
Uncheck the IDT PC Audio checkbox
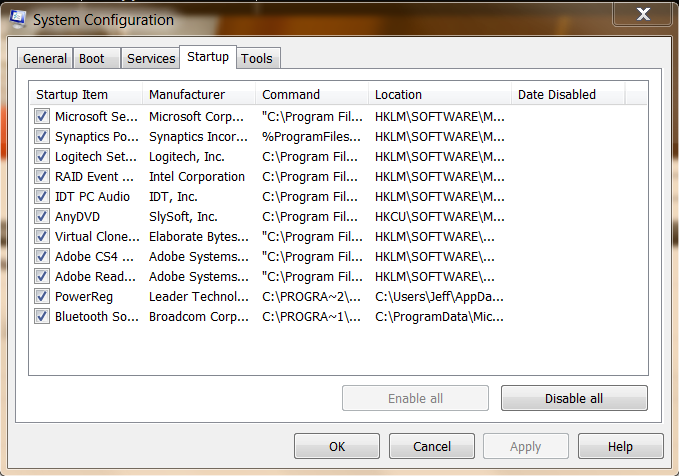coord(42,196)
